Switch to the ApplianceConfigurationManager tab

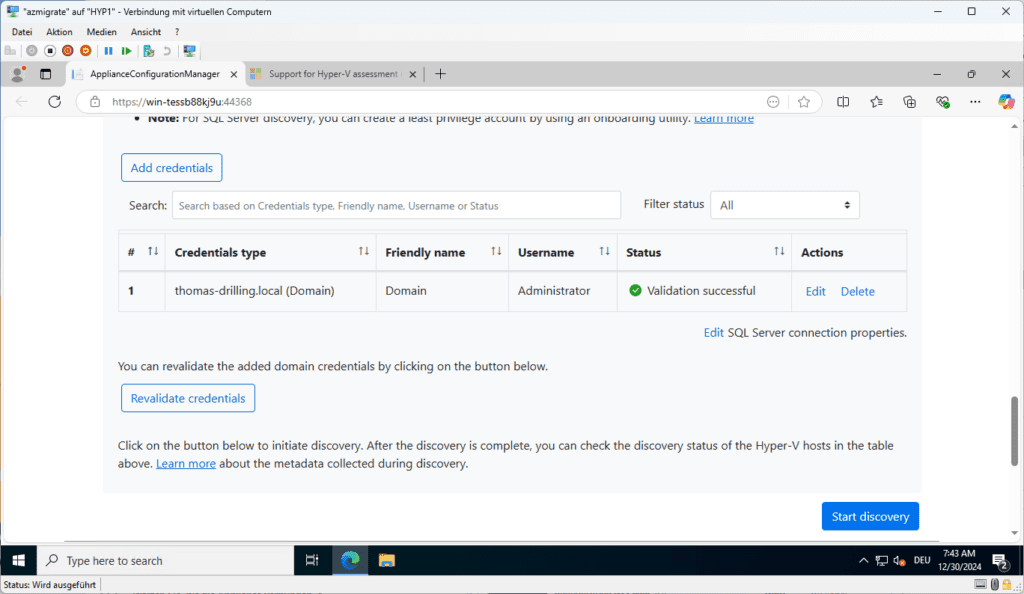pos(155,74)
